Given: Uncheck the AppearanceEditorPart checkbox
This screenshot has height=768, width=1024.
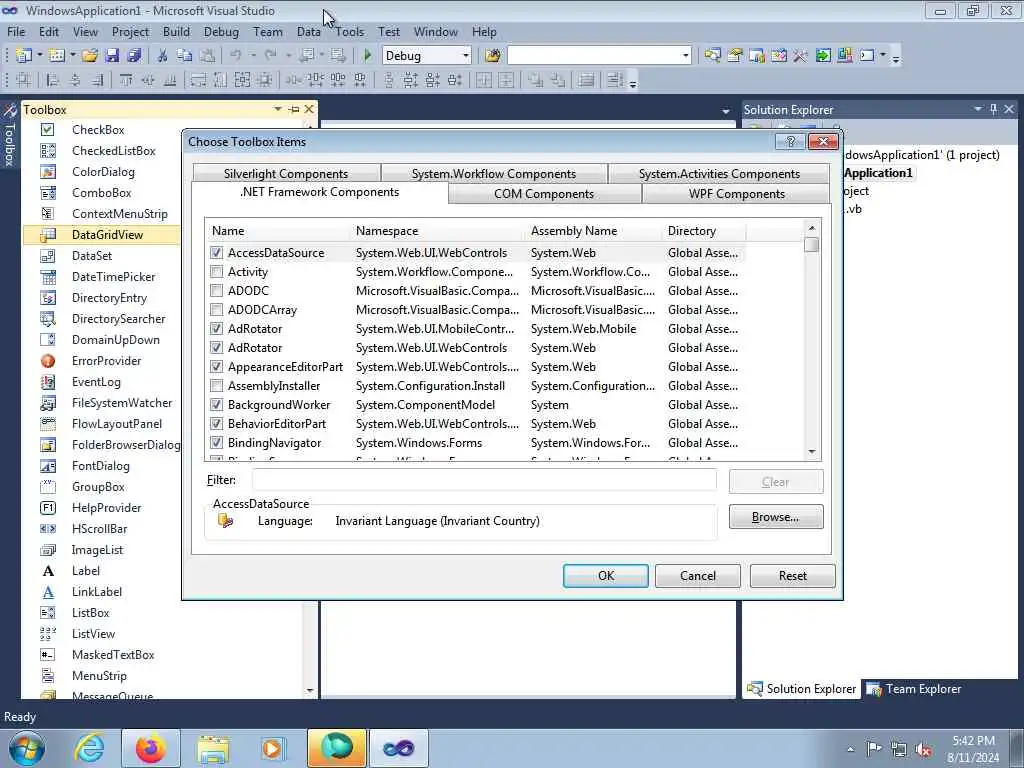Looking at the screenshot, I should [216, 367].
